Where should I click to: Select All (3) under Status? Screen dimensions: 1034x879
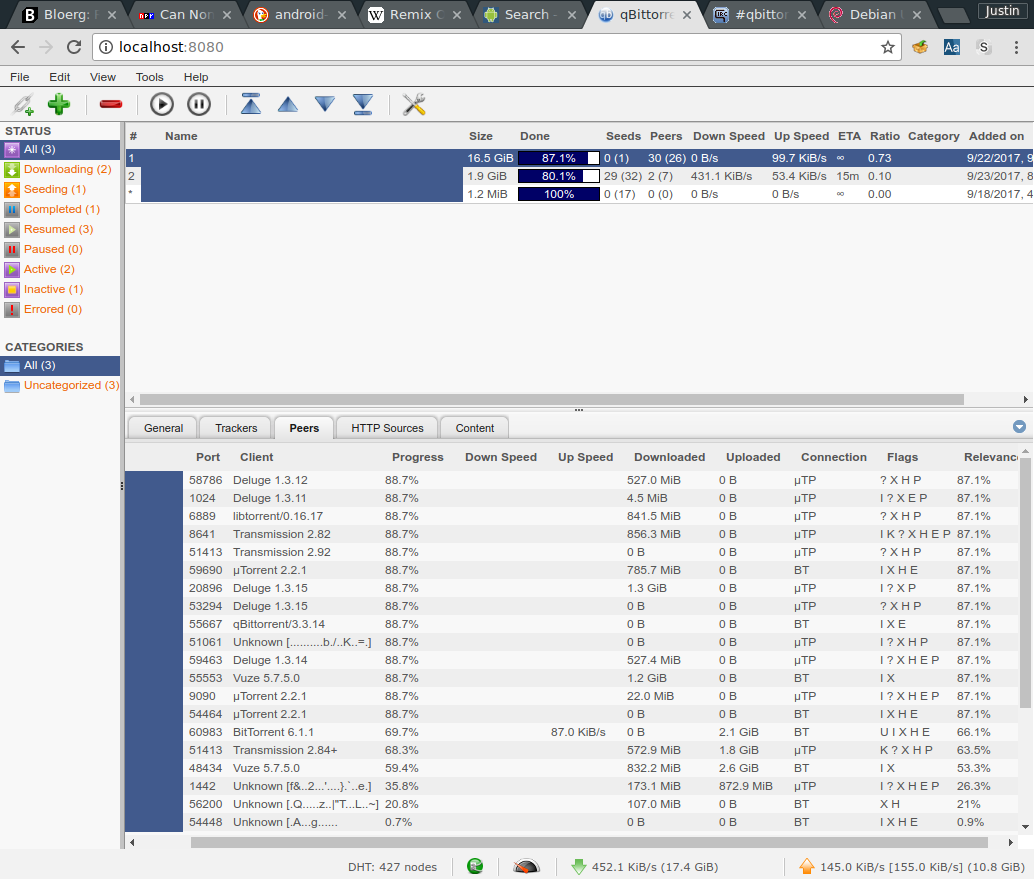pos(60,150)
